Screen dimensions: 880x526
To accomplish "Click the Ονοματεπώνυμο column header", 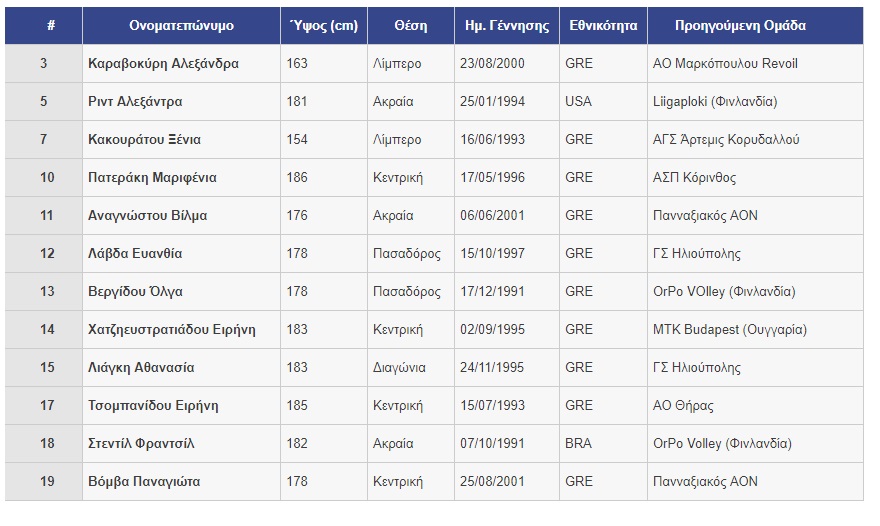I will (x=181, y=26).
